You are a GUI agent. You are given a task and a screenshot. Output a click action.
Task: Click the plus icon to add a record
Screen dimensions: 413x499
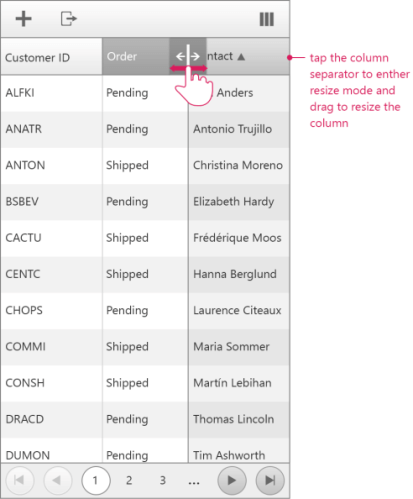[x=23, y=19]
